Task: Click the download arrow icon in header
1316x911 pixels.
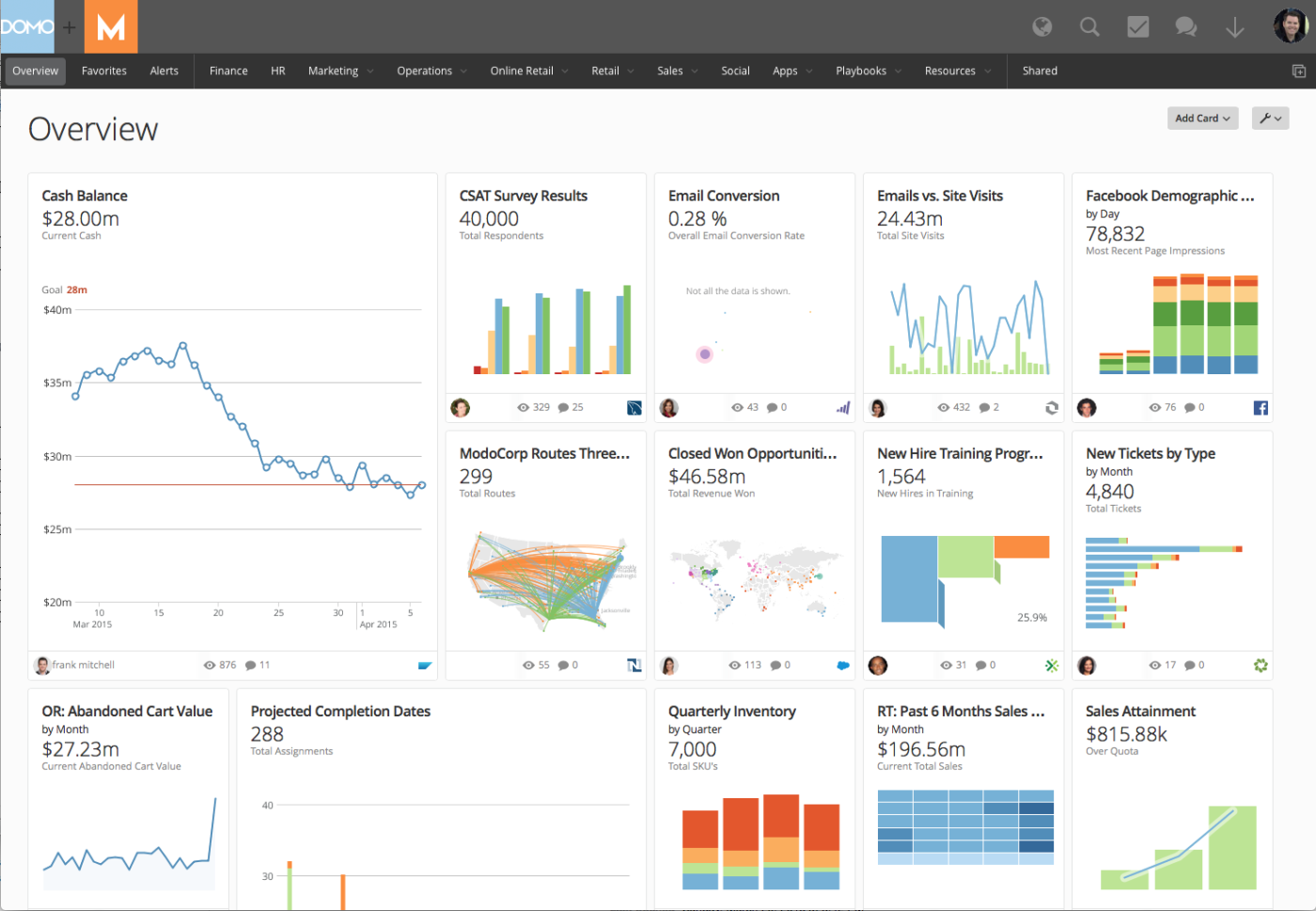Action: [x=1235, y=27]
